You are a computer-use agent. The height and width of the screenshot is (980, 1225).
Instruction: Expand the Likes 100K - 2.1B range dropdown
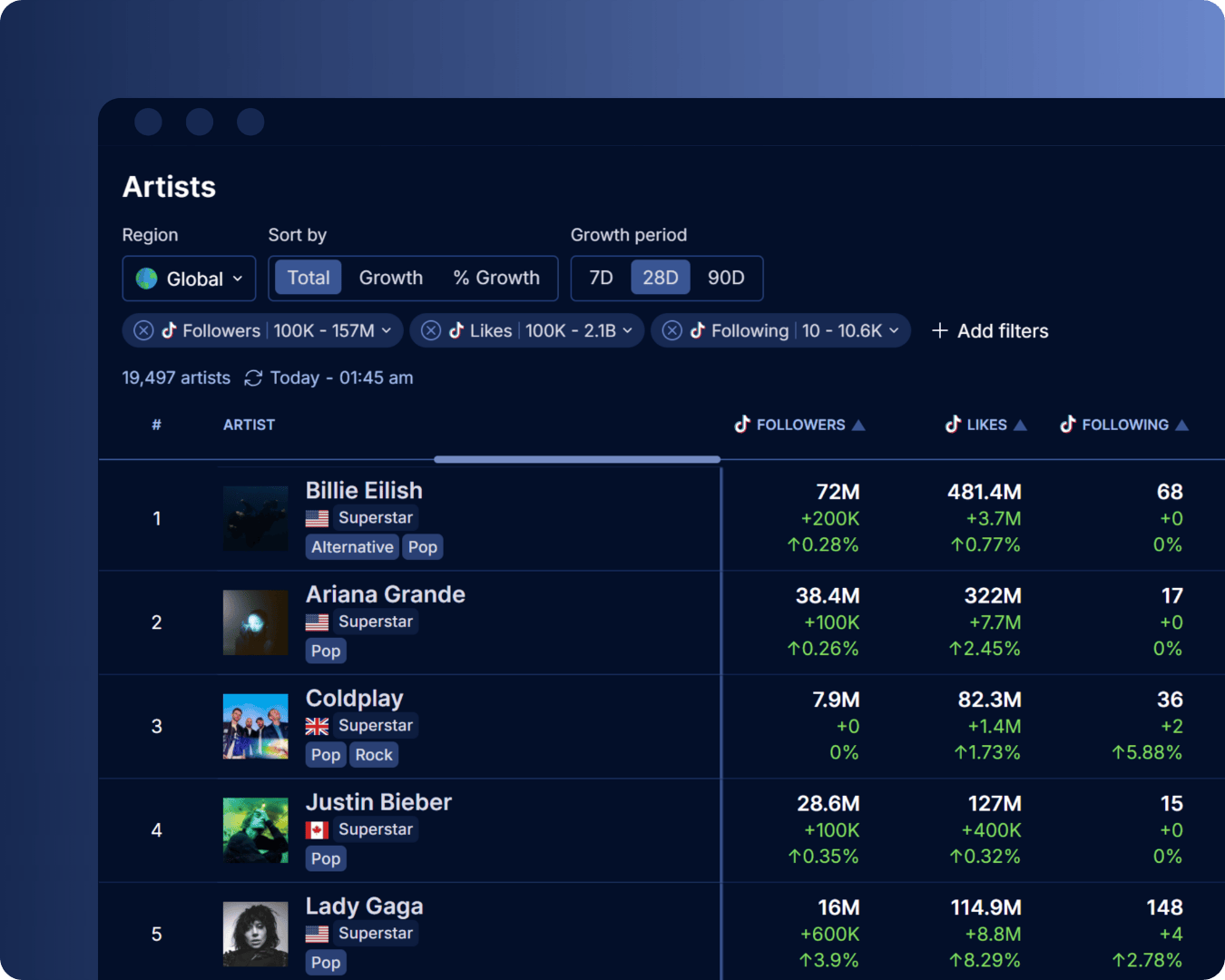pos(627,331)
